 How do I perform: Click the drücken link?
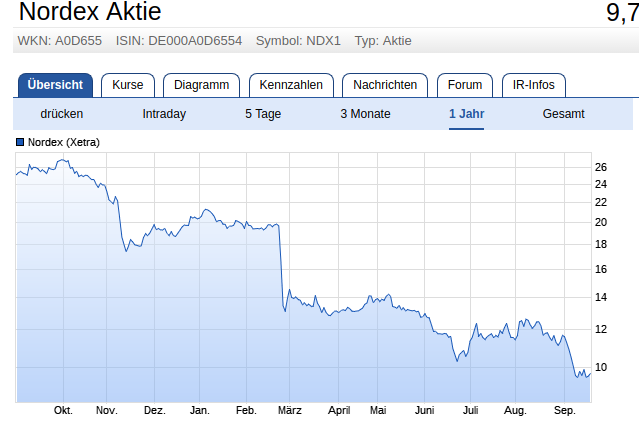62,114
